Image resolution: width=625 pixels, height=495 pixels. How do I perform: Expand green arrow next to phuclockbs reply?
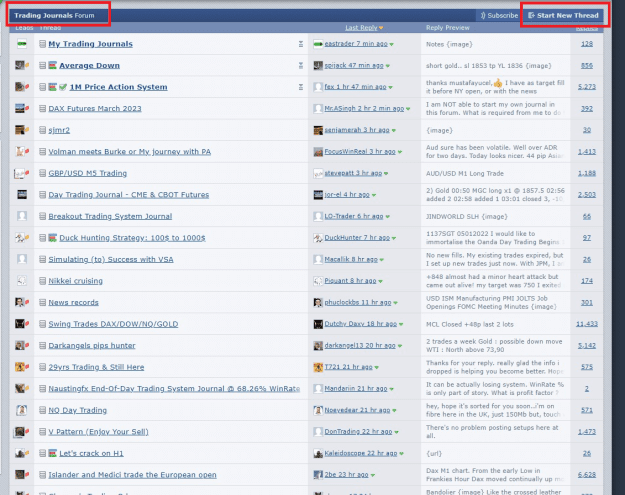pyautogui.click(x=396, y=303)
